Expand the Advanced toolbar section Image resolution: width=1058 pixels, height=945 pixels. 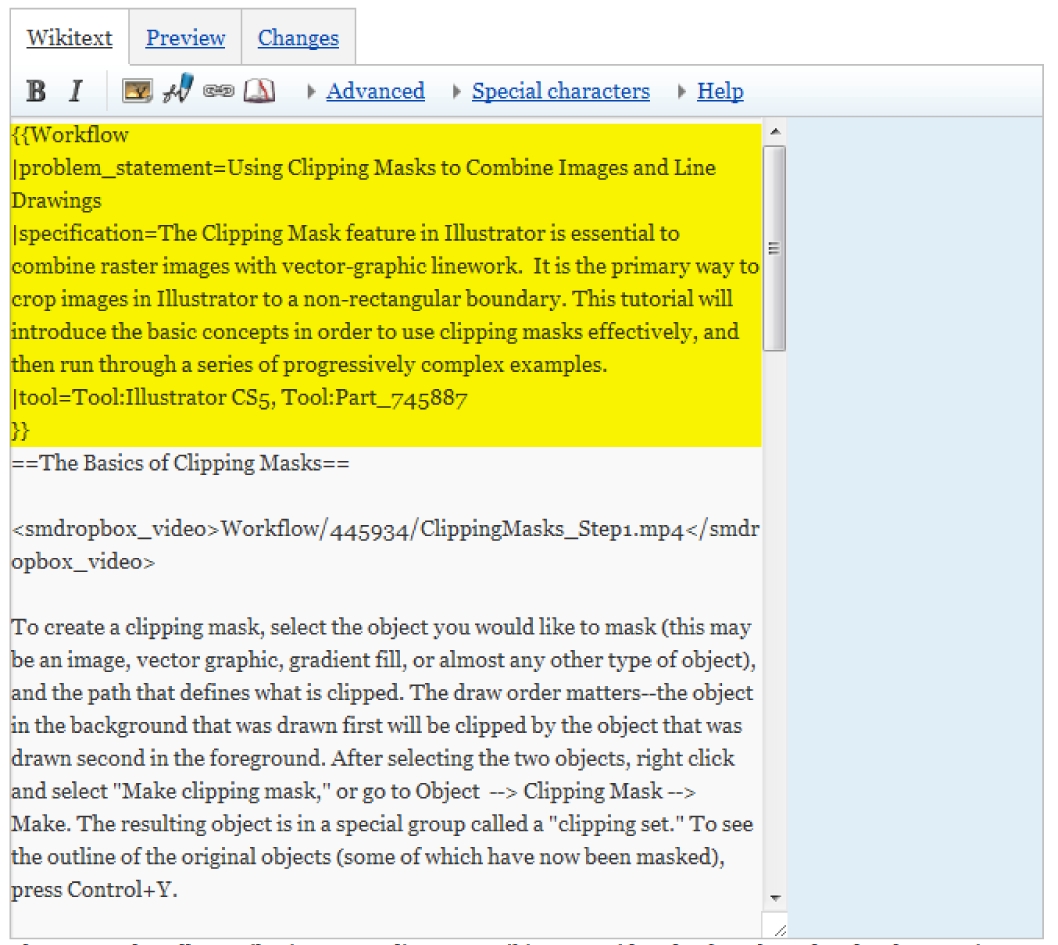pos(375,91)
